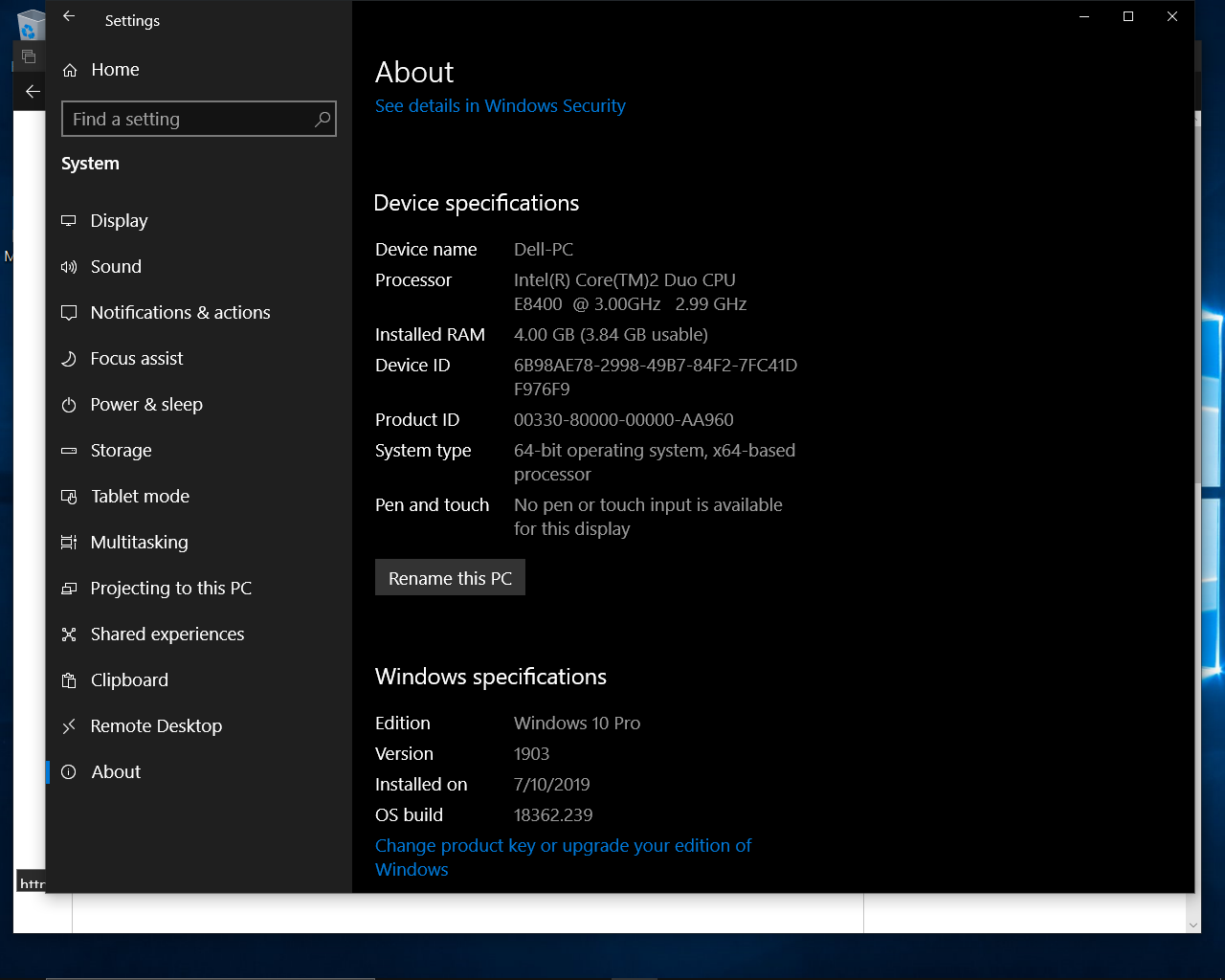Click the Processor Intel Core2 Duo text
Image resolution: width=1225 pixels, height=980 pixels.
tap(631, 292)
